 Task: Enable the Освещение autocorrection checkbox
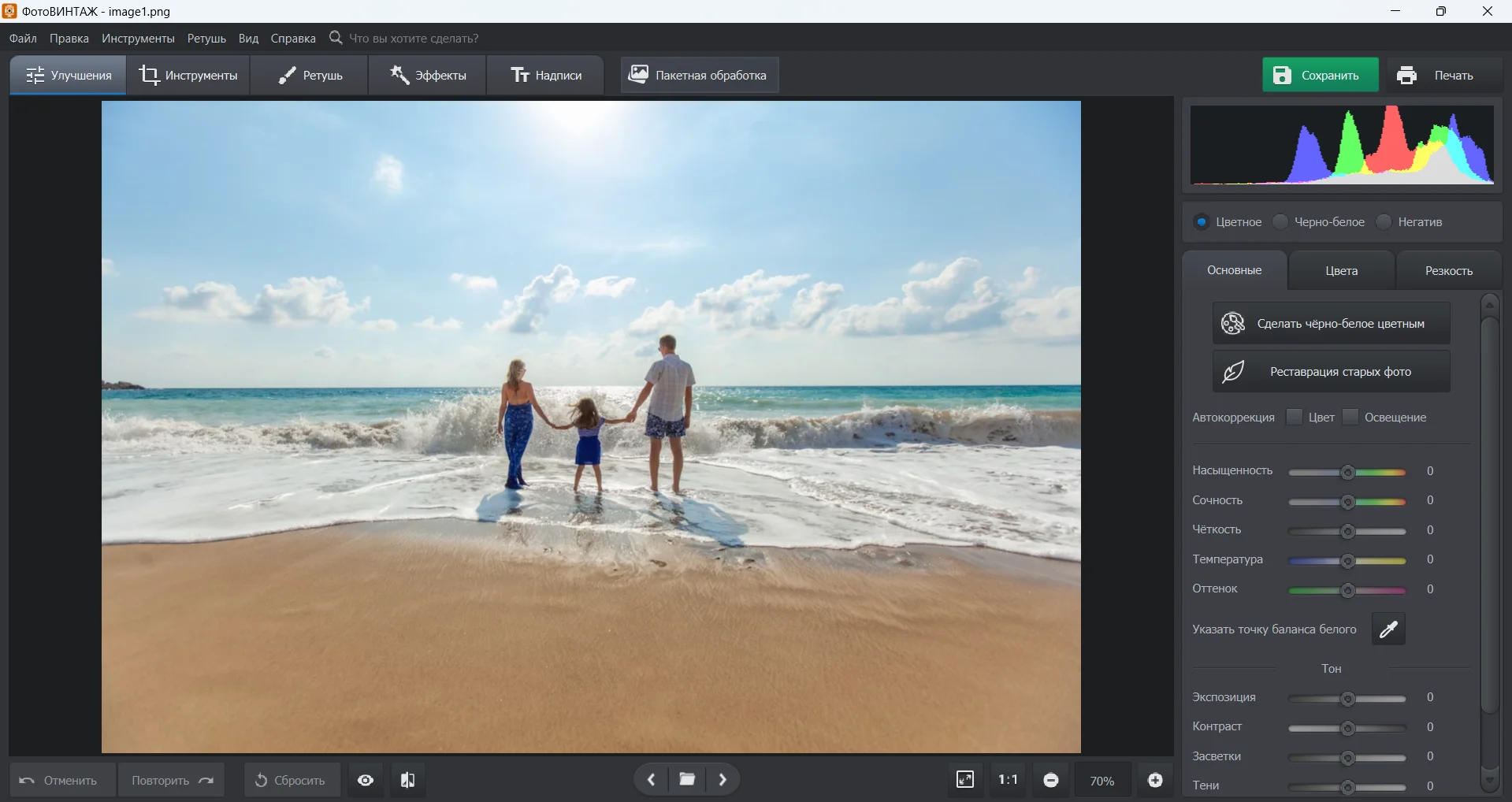pos(1350,417)
